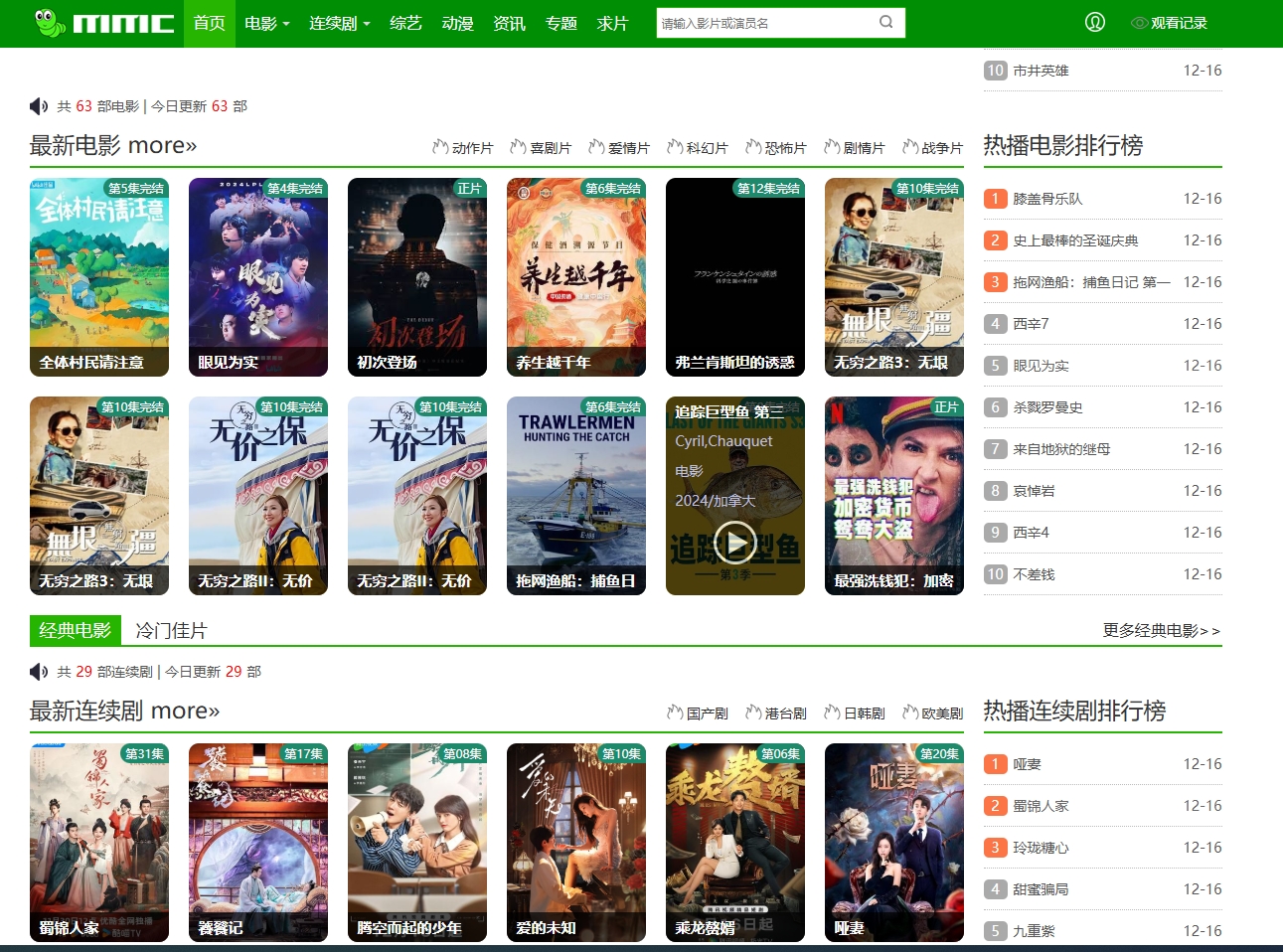Switch to the 冷门佳片 tab

coord(171,631)
